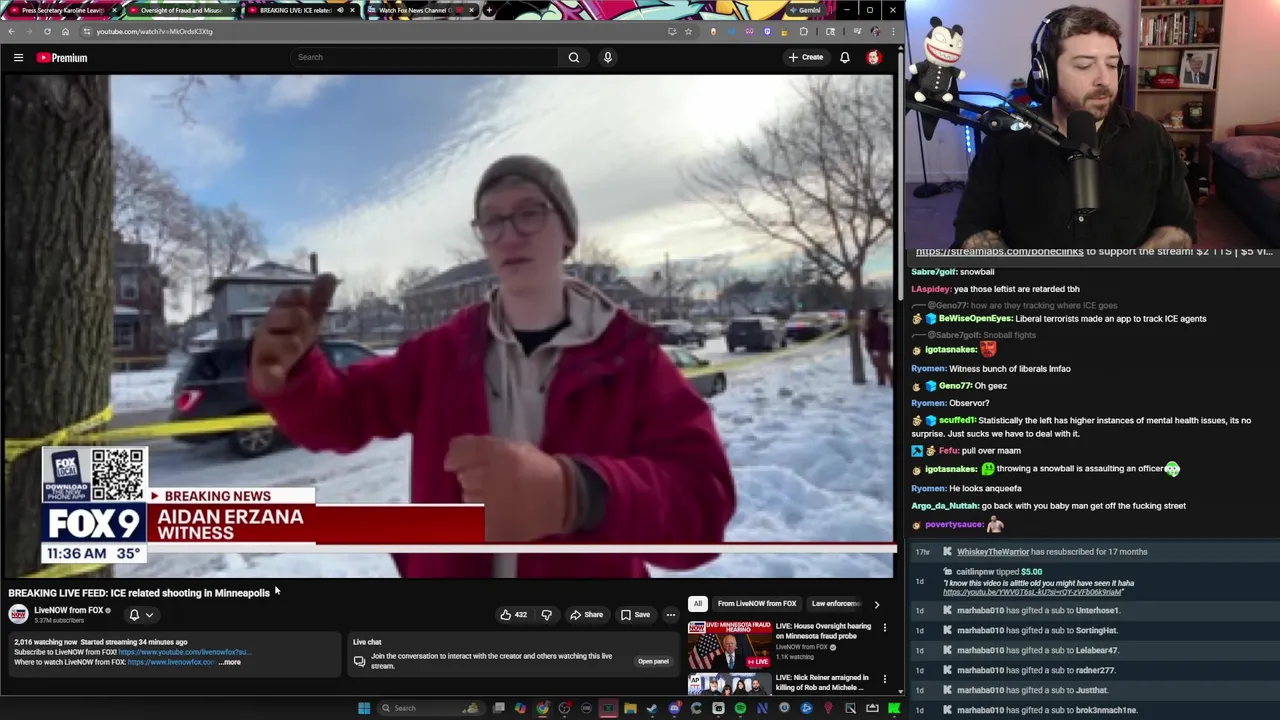
Task: Open Steam from the taskbar
Action: tap(652, 708)
